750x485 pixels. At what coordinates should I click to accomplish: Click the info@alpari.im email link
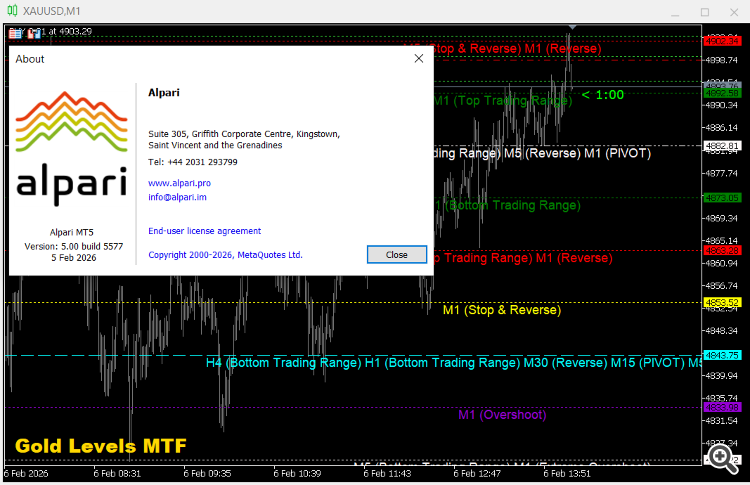[x=177, y=197]
